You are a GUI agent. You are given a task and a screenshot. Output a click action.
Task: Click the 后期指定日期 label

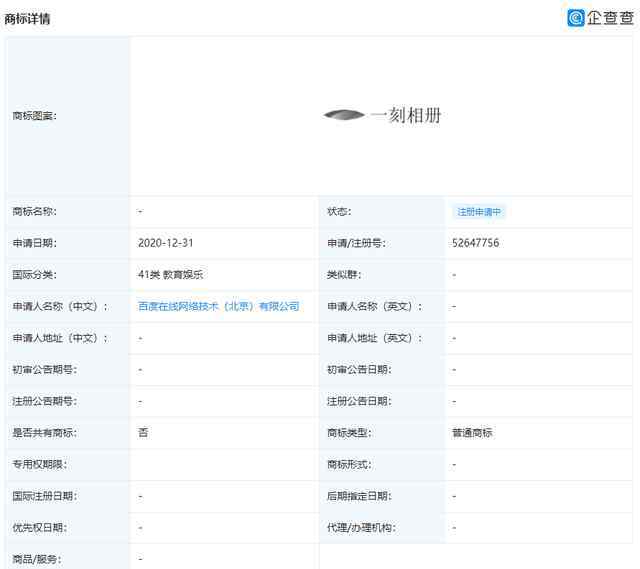(360, 496)
